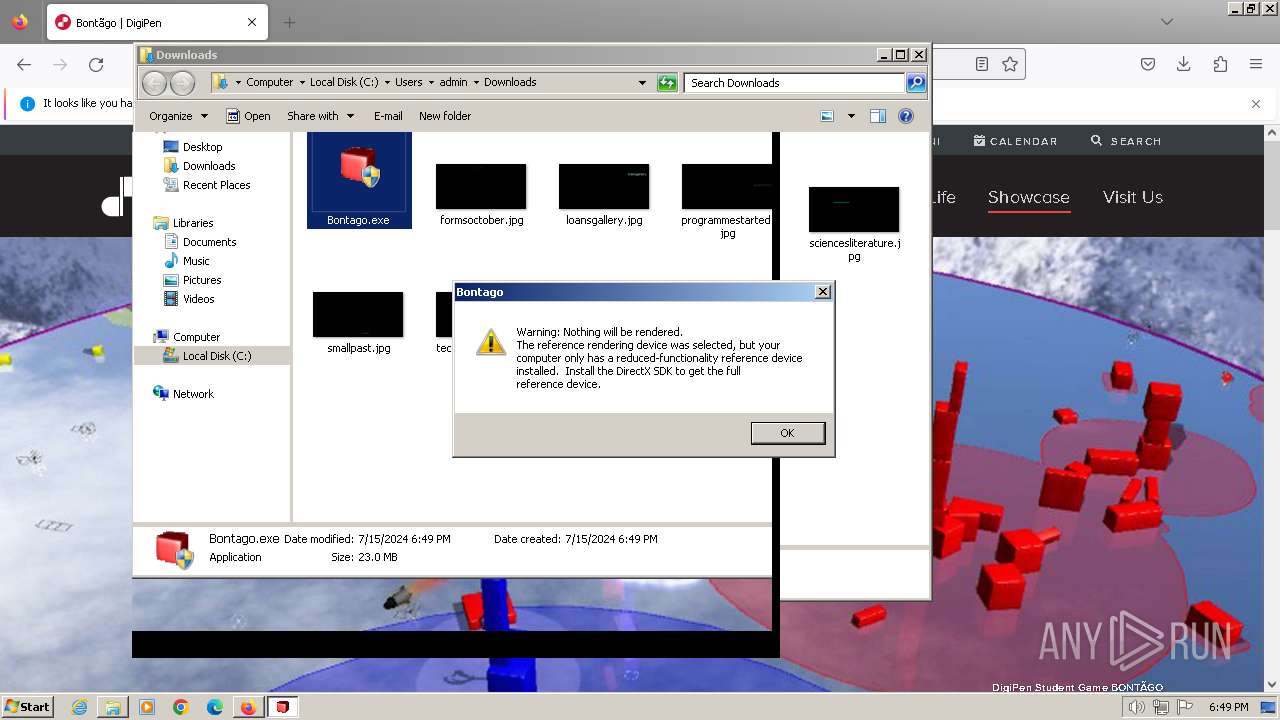Click OK in the Bontago warning dialog

788,433
